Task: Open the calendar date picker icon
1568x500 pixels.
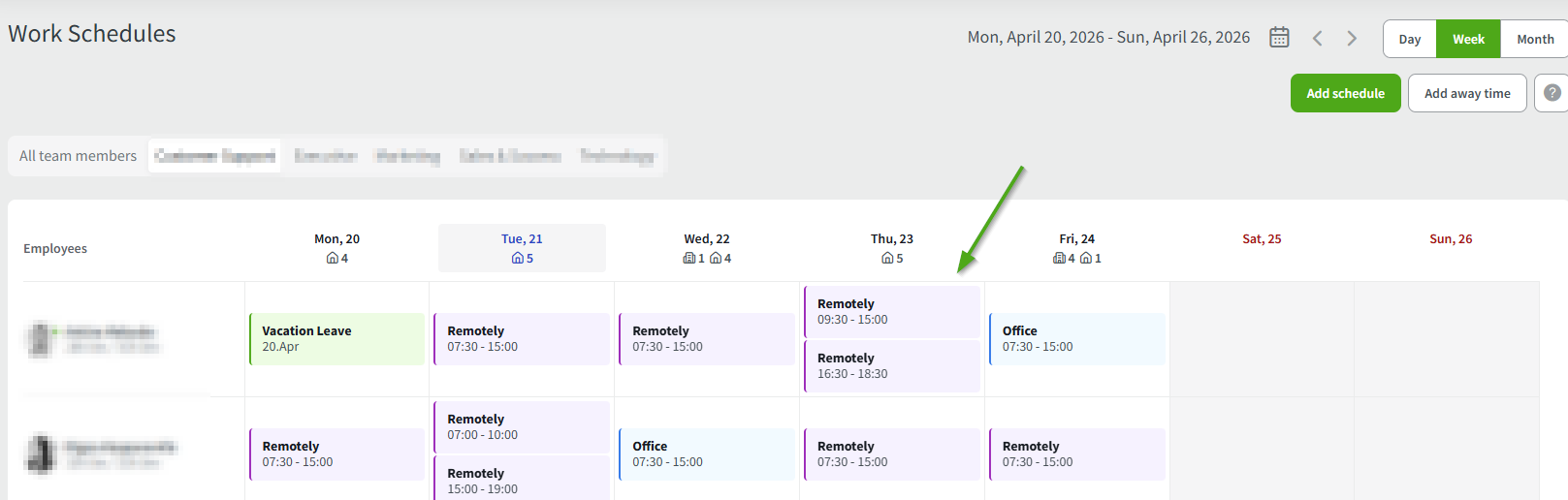Action: (1279, 38)
